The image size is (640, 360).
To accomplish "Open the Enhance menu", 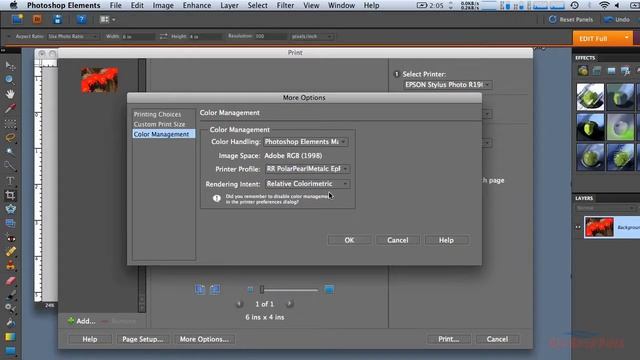I will pos(197,5).
